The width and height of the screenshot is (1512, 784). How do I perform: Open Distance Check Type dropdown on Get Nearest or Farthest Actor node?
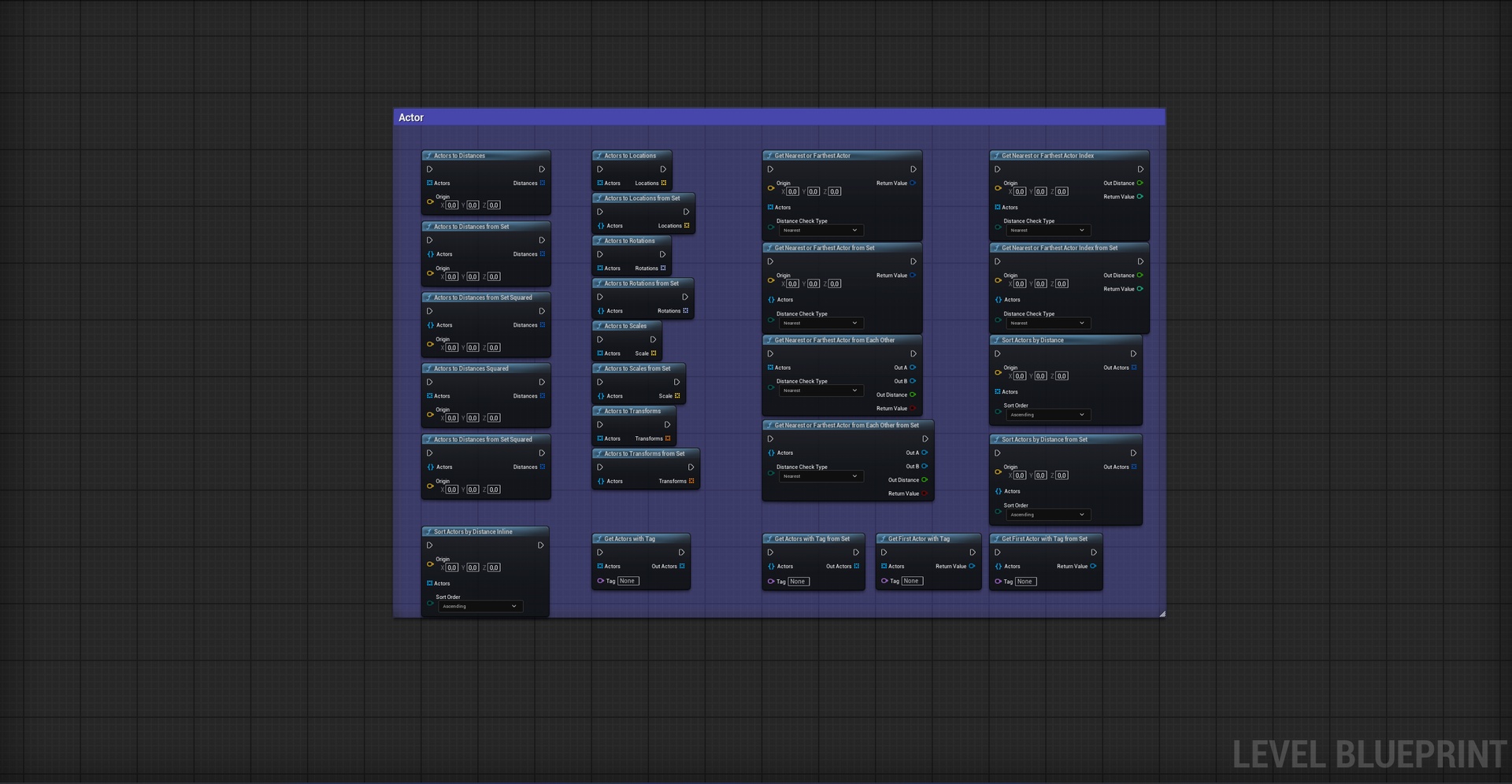click(x=821, y=231)
